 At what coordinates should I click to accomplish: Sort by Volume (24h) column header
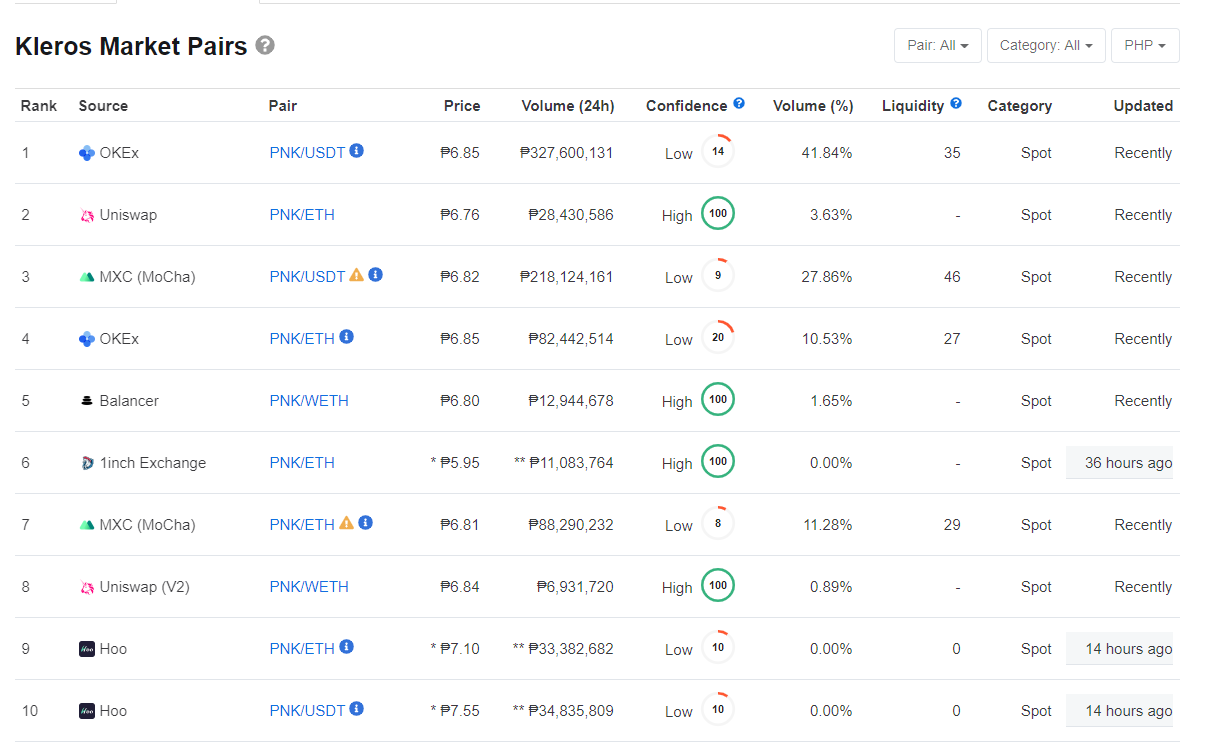point(568,106)
